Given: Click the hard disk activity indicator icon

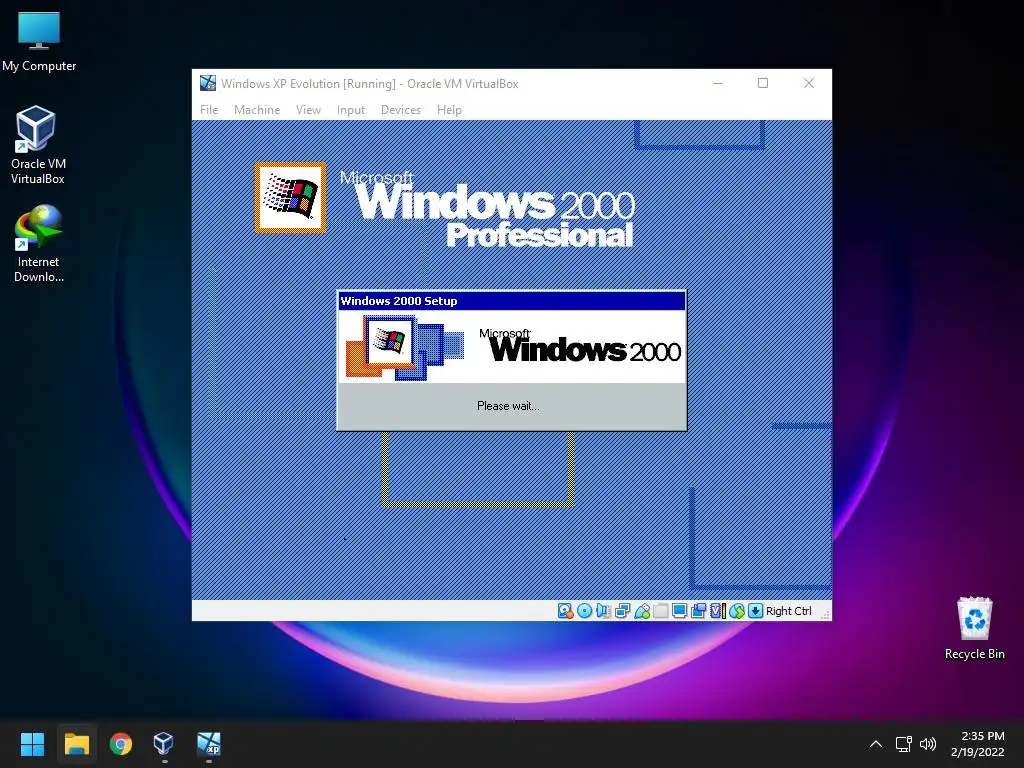Looking at the screenshot, I should coord(566,611).
